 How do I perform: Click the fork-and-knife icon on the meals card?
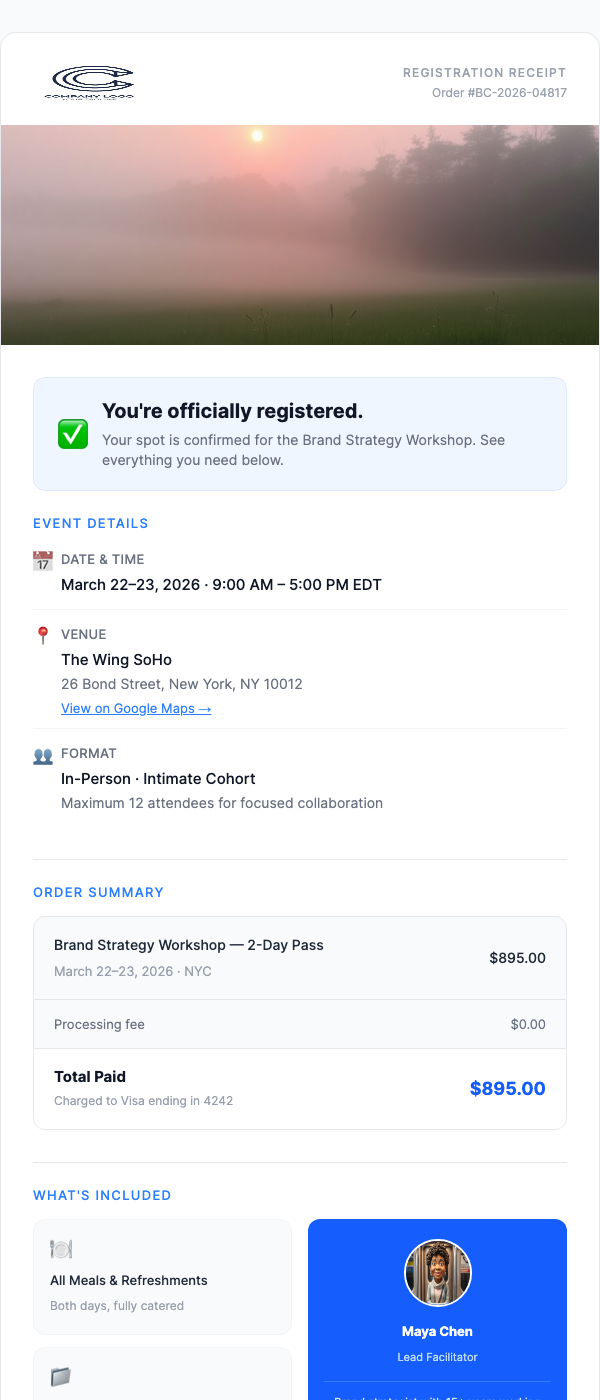tap(60, 1248)
